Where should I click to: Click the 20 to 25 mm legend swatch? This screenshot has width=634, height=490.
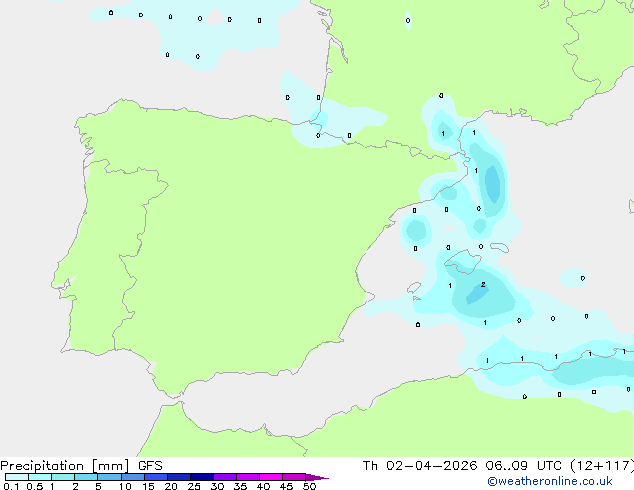pos(179,477)
